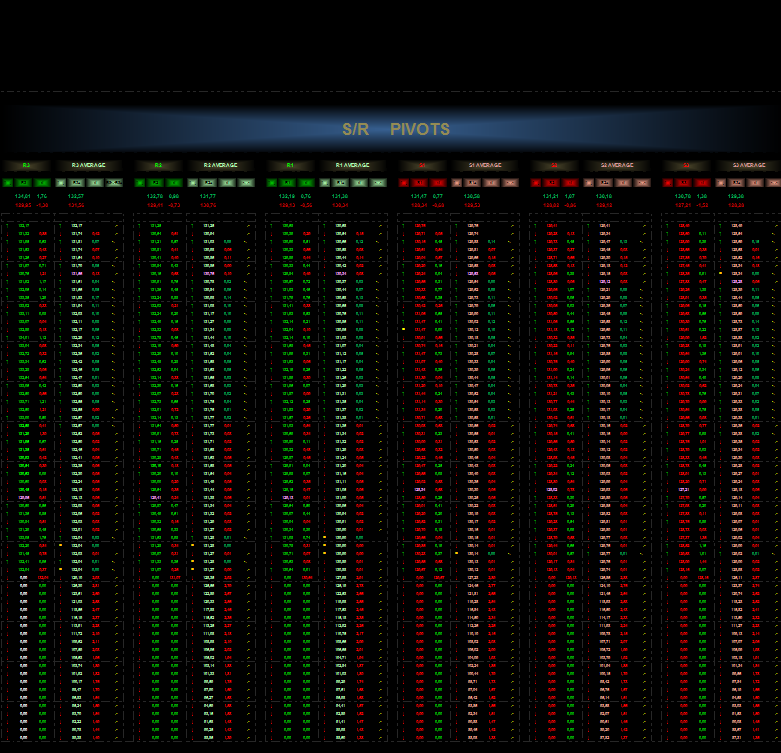Click the green value 132,70
The image size is (781, 753).
(154, 196)
